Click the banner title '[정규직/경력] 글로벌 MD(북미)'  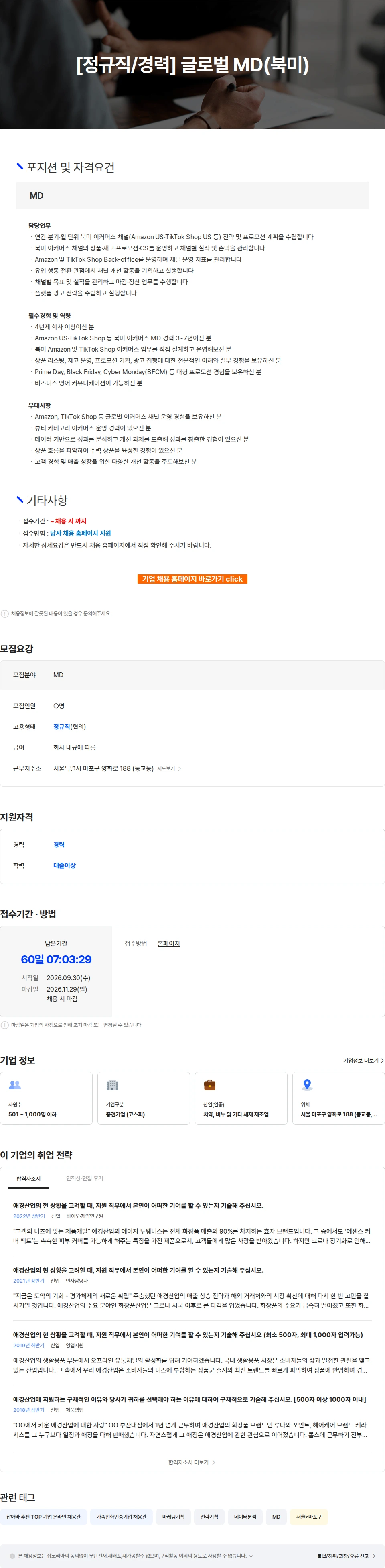(192, 65)
